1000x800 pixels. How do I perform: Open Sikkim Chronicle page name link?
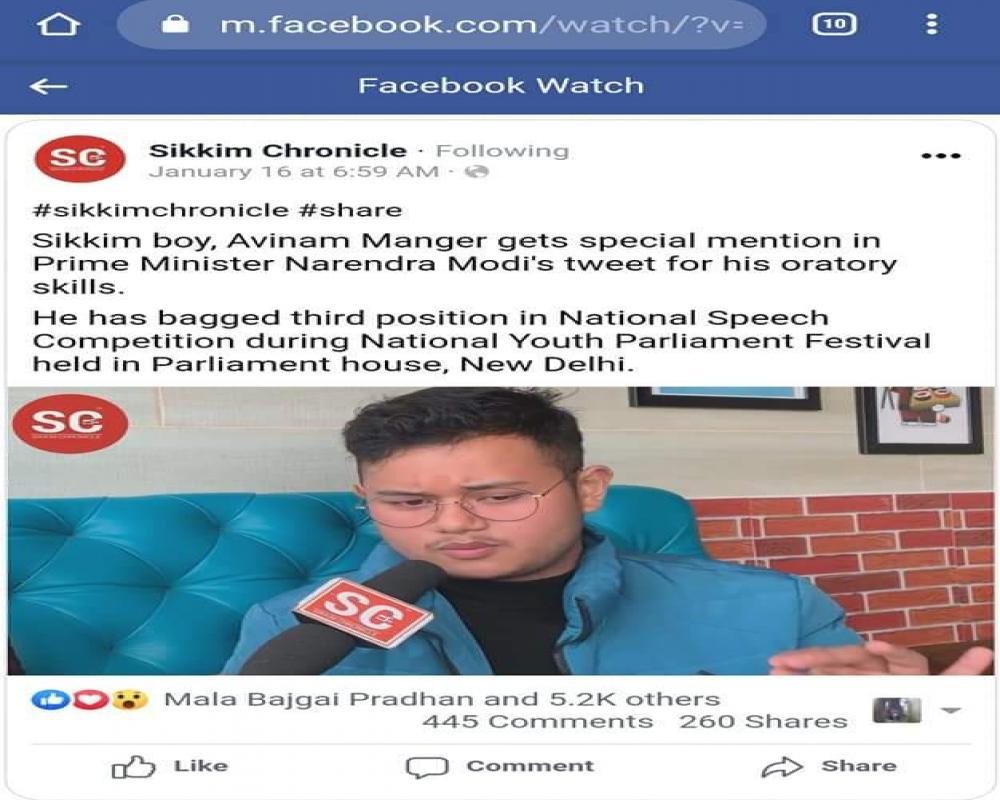[x=278, y=151]
